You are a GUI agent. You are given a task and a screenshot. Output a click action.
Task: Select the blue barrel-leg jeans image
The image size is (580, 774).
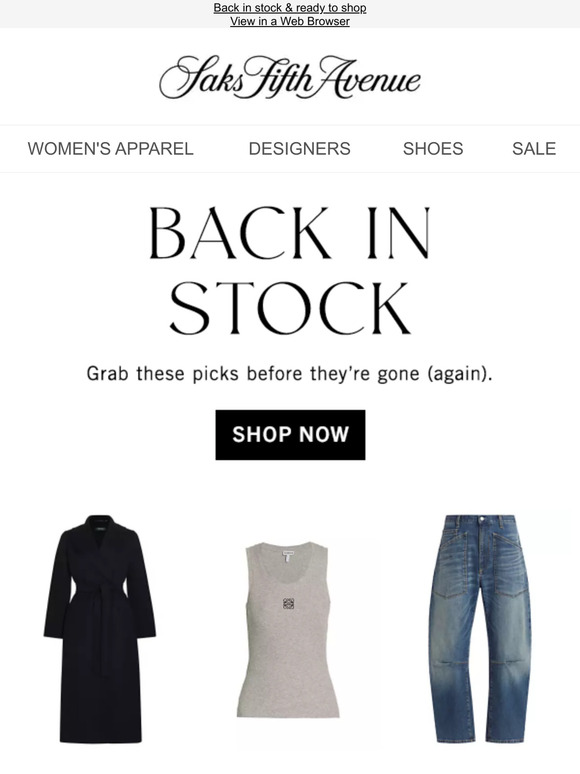[x=480, y=629]
